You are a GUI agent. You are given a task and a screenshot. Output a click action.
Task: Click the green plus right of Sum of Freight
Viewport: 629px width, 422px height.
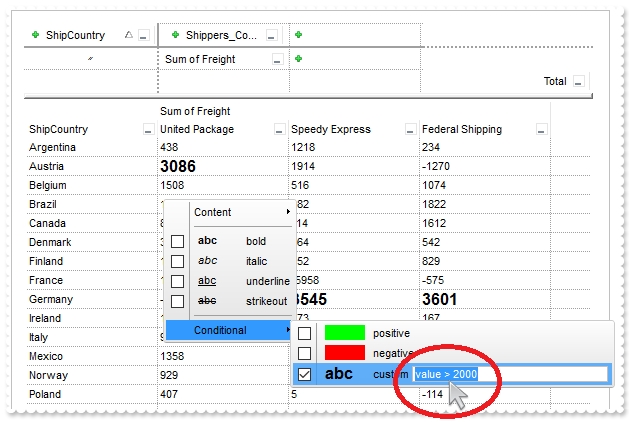(x=299, y=59)
